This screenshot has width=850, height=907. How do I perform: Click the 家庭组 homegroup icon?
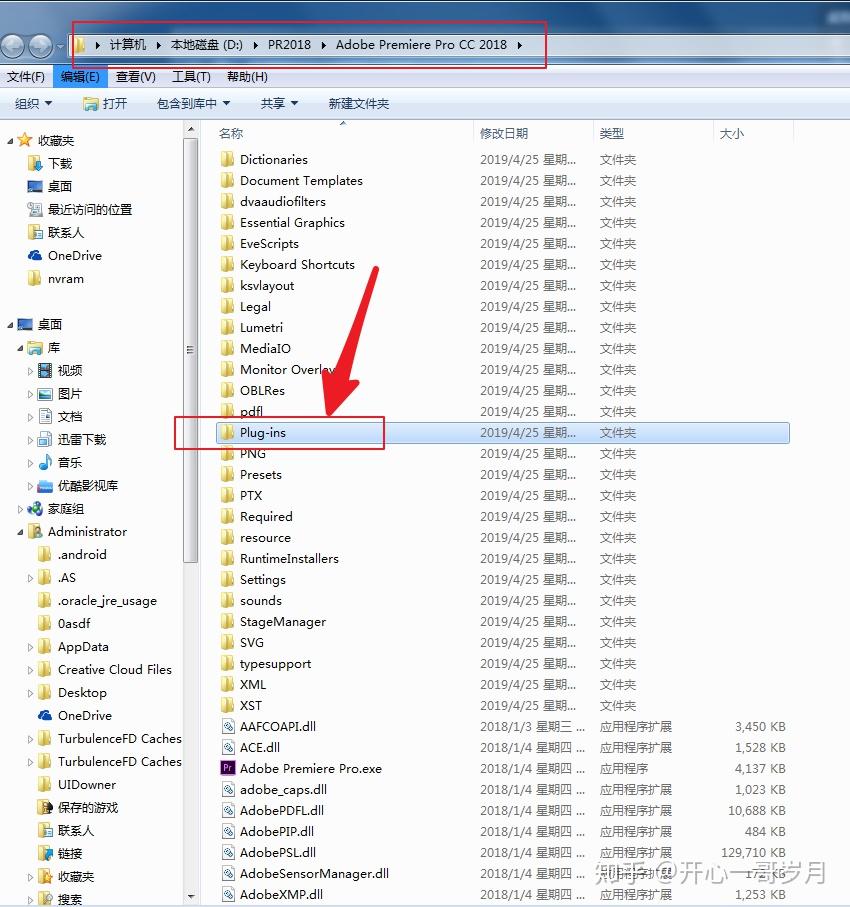coord(35,508)
